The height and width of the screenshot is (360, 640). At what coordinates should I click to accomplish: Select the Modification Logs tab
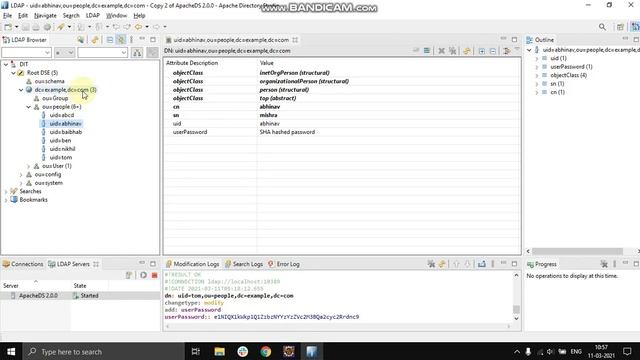click(193, 264)
